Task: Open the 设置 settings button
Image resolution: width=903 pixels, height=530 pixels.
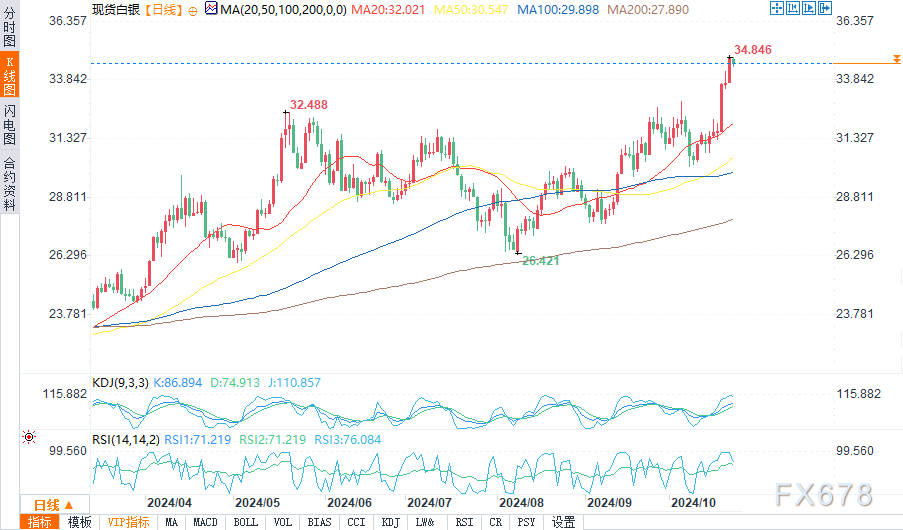Action: pos(564,522)
